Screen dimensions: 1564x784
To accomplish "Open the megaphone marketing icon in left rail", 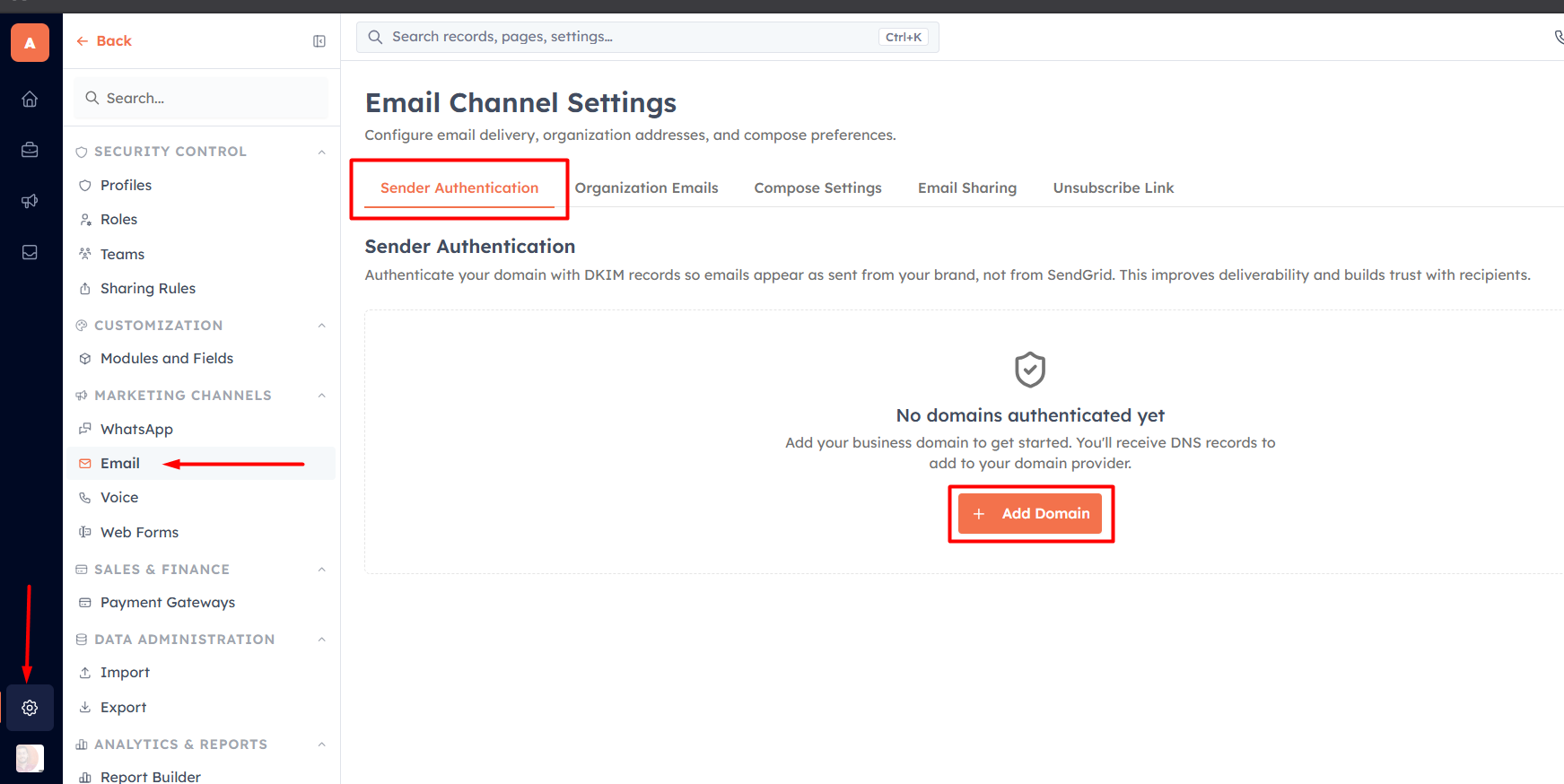I will click(30, 201).
